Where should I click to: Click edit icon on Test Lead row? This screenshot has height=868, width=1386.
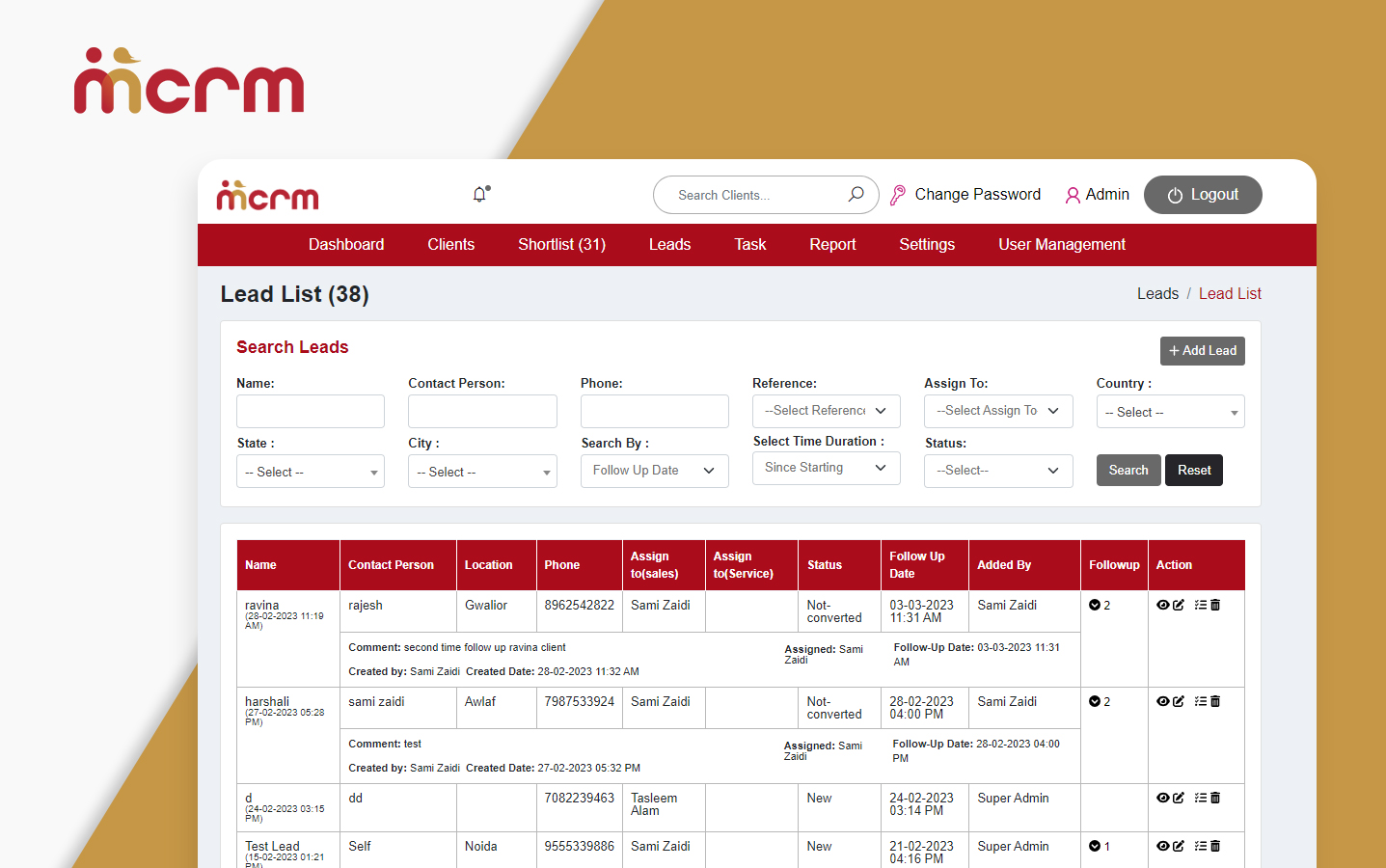click(1179, 846)
